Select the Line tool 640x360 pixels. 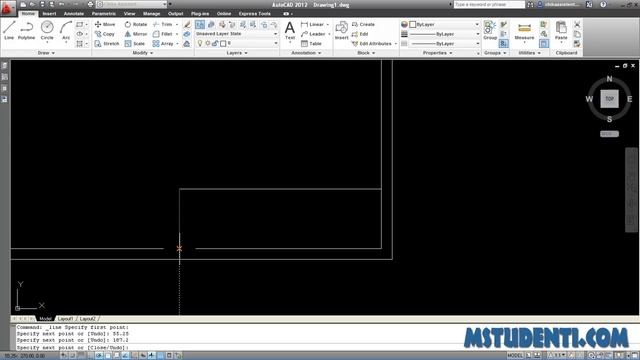point(9,31)
